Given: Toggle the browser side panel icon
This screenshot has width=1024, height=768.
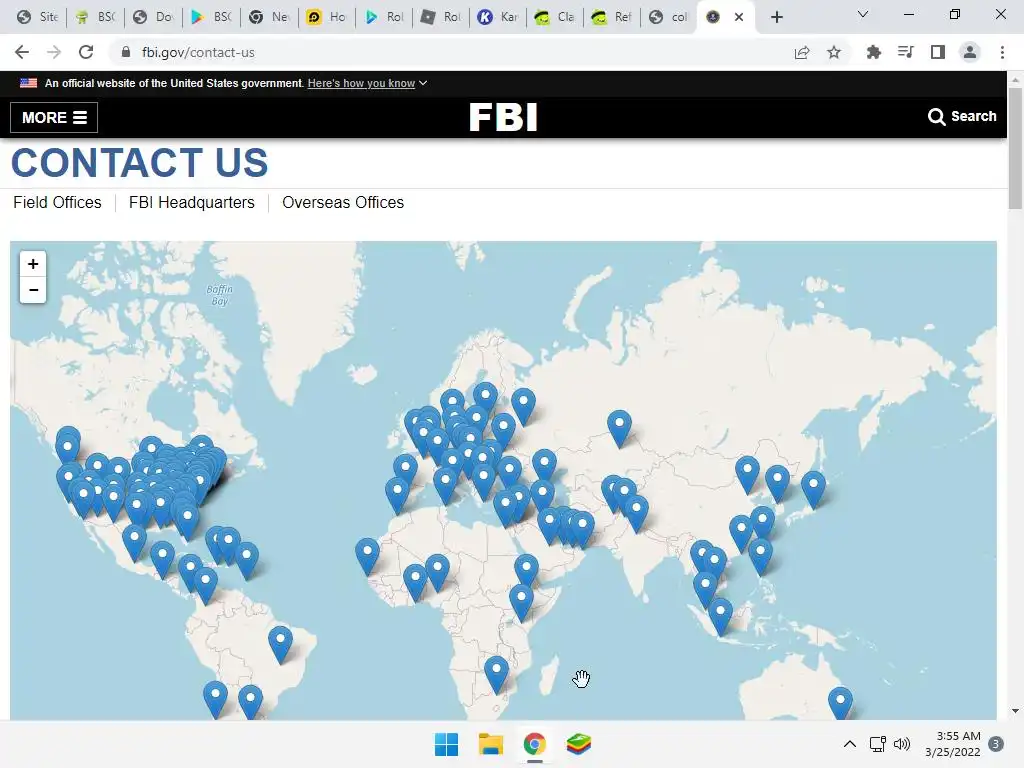Looking at the screenshot, I should (938, 52).
